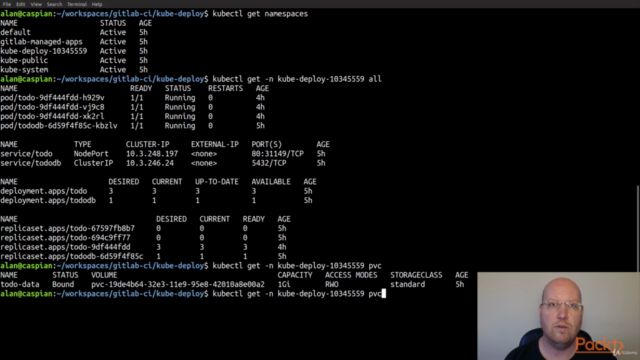The height and width of the screenshot is (360, 640).
Task: Click the current prompt command ending in pvc
Action: pyautogui.click(x=297, y=294)
